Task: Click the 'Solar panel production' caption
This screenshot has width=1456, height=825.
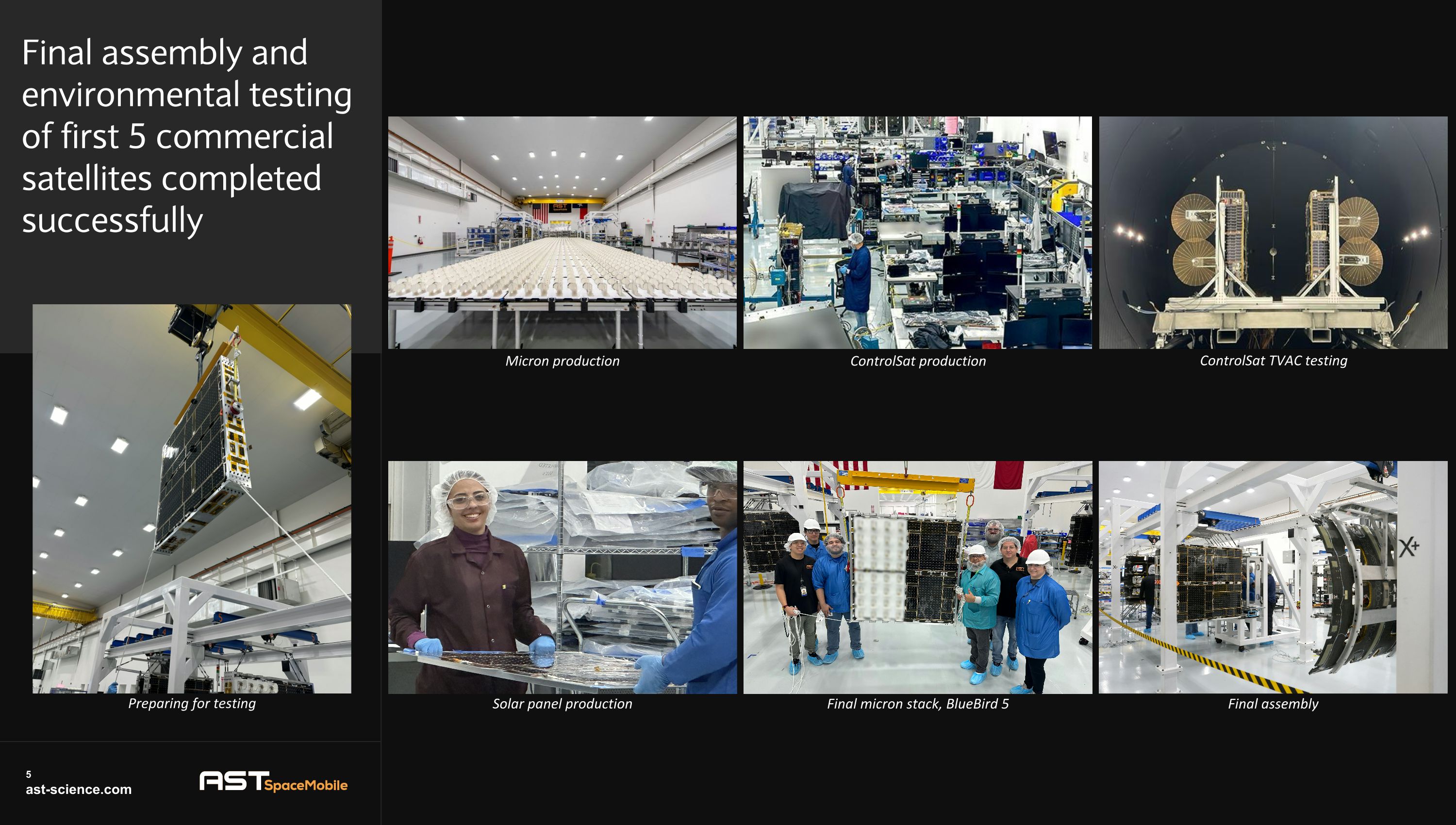Action: pos(562,704)
